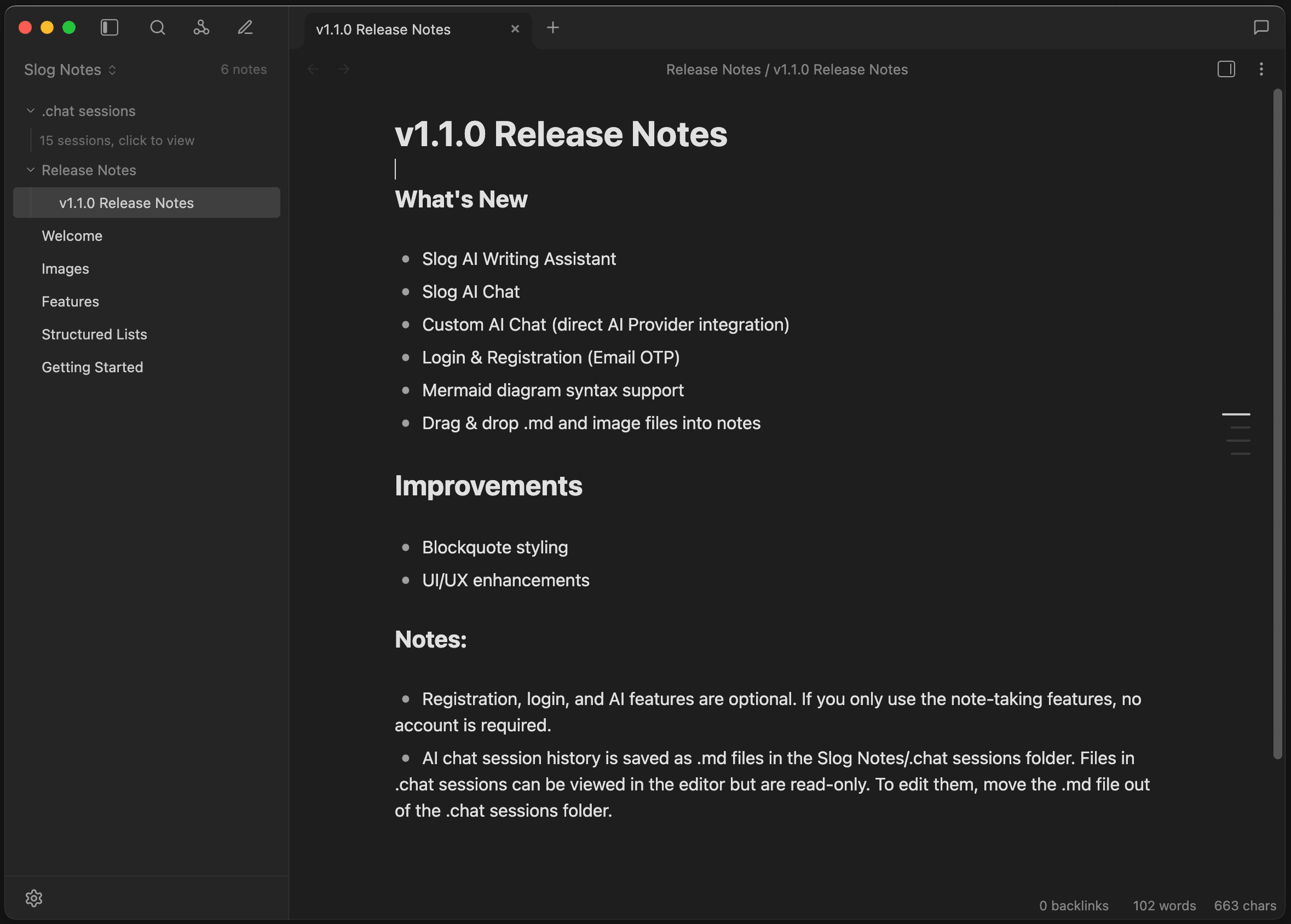The image size is (1291, 924).
Task: Open search with the magnifier icon
Action: click(158, 27)
